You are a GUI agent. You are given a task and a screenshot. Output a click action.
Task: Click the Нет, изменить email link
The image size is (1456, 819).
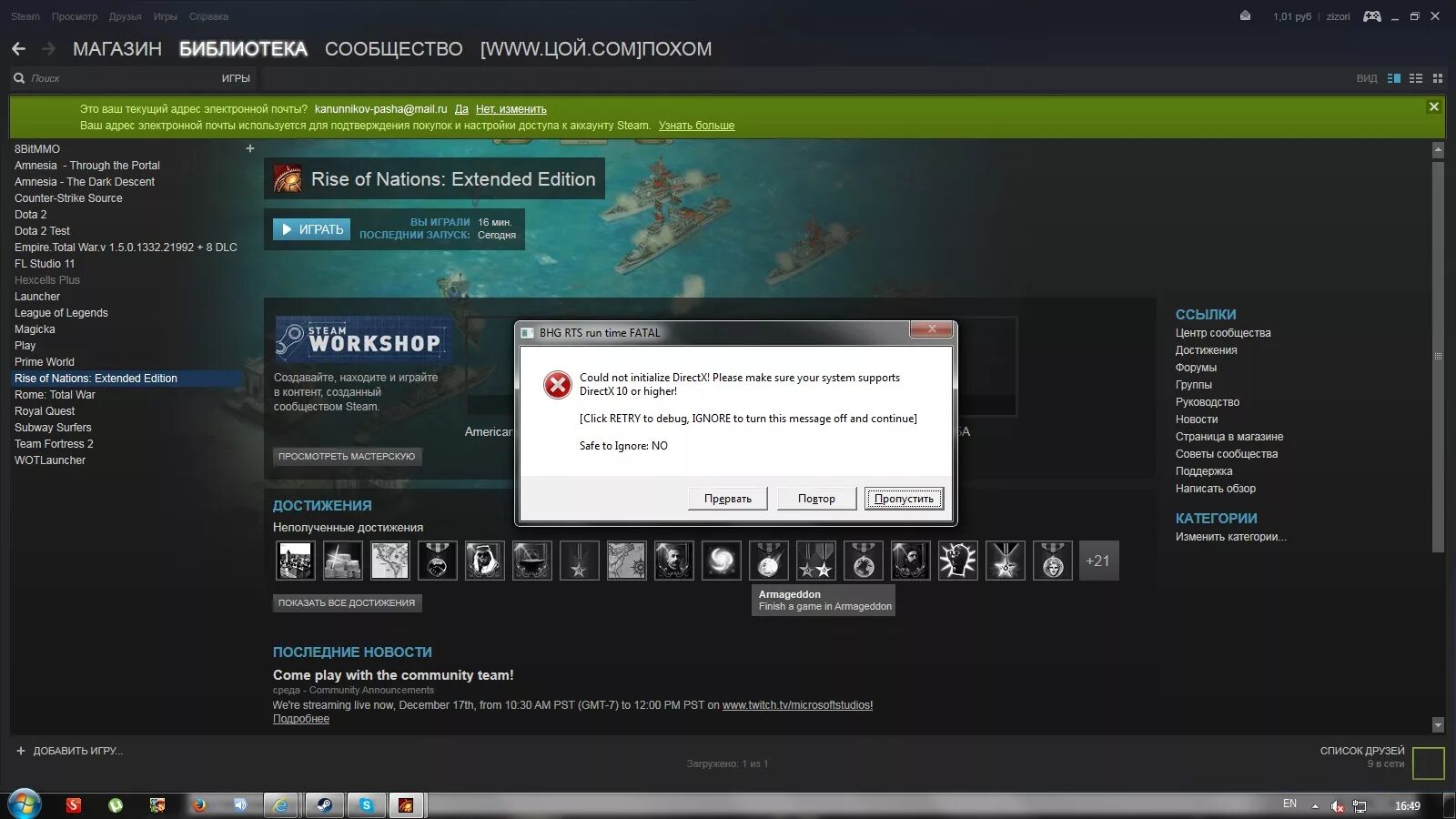511,109
